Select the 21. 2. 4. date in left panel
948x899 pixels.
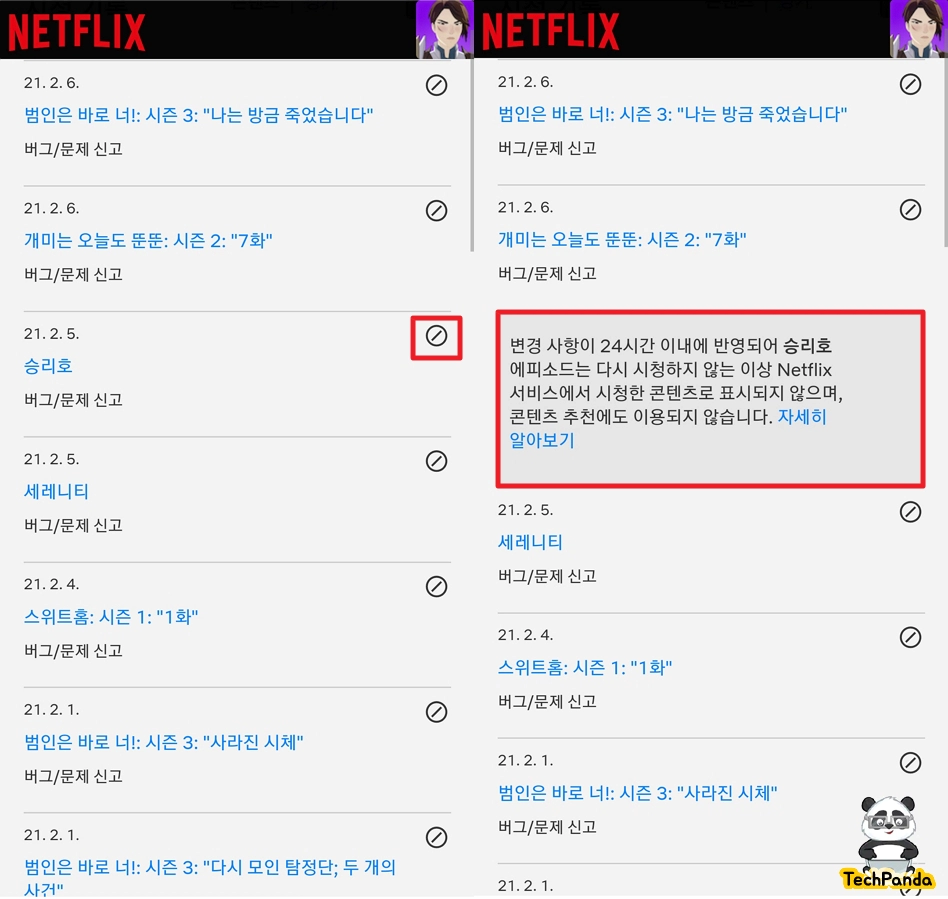point(51,585)
